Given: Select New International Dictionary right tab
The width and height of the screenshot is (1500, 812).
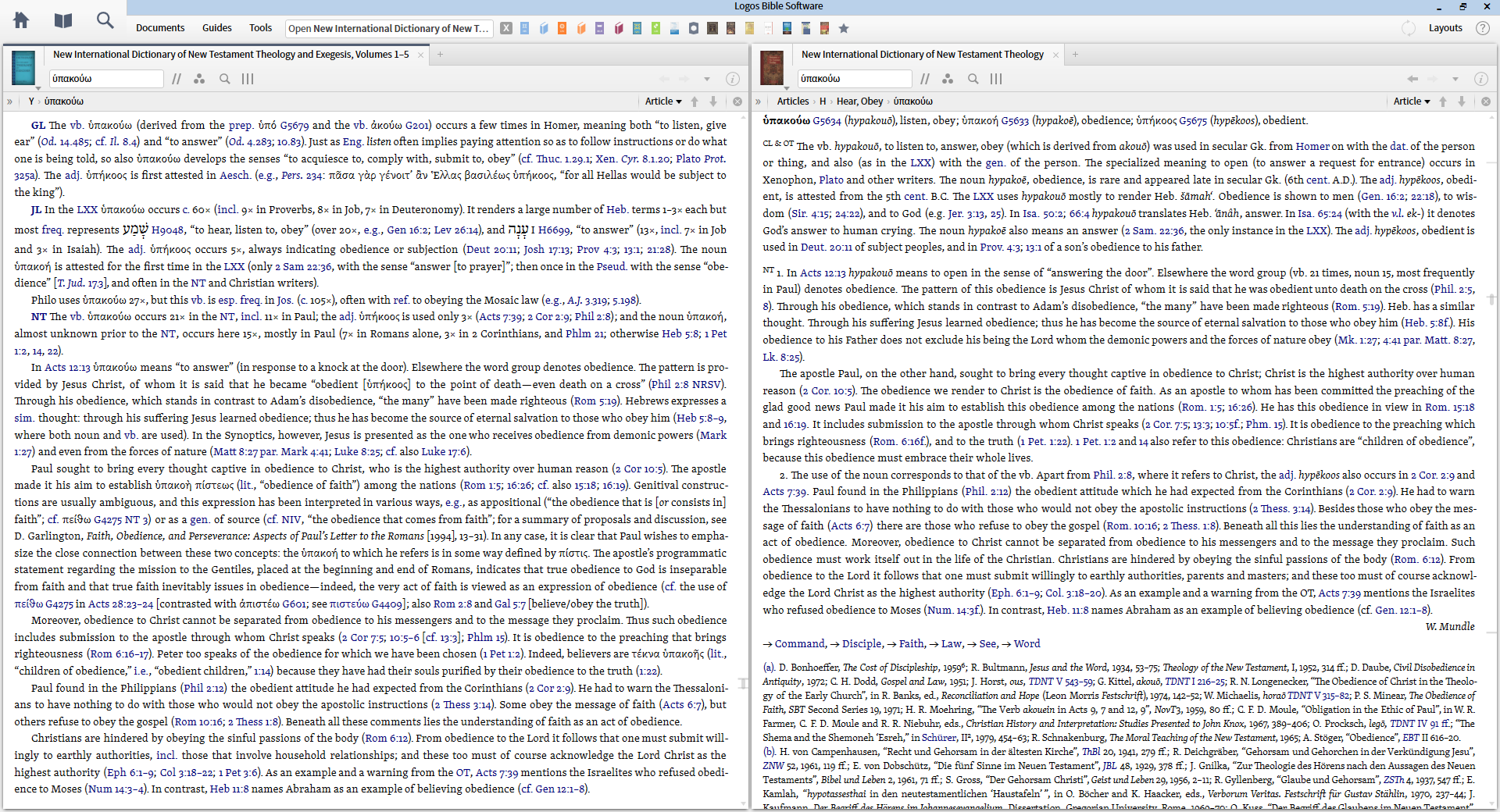Looking at the screenshot, I should click(923, 55).
